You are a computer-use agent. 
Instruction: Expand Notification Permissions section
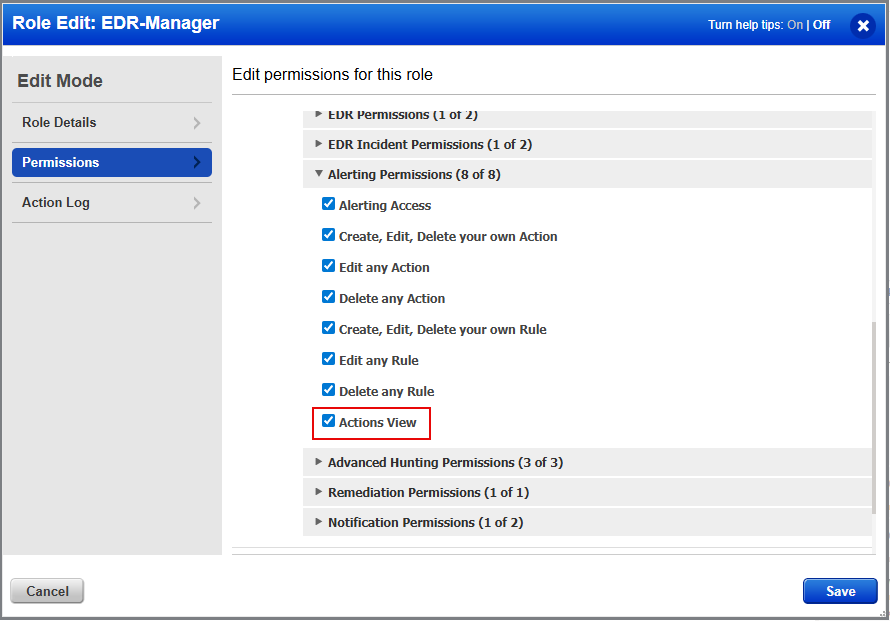319,522
